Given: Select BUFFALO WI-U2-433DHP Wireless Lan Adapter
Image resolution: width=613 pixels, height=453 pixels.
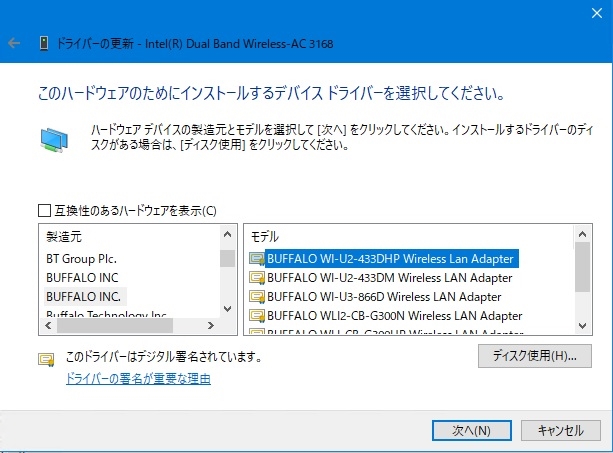Looking at the screenshot, I should (392, 259).
